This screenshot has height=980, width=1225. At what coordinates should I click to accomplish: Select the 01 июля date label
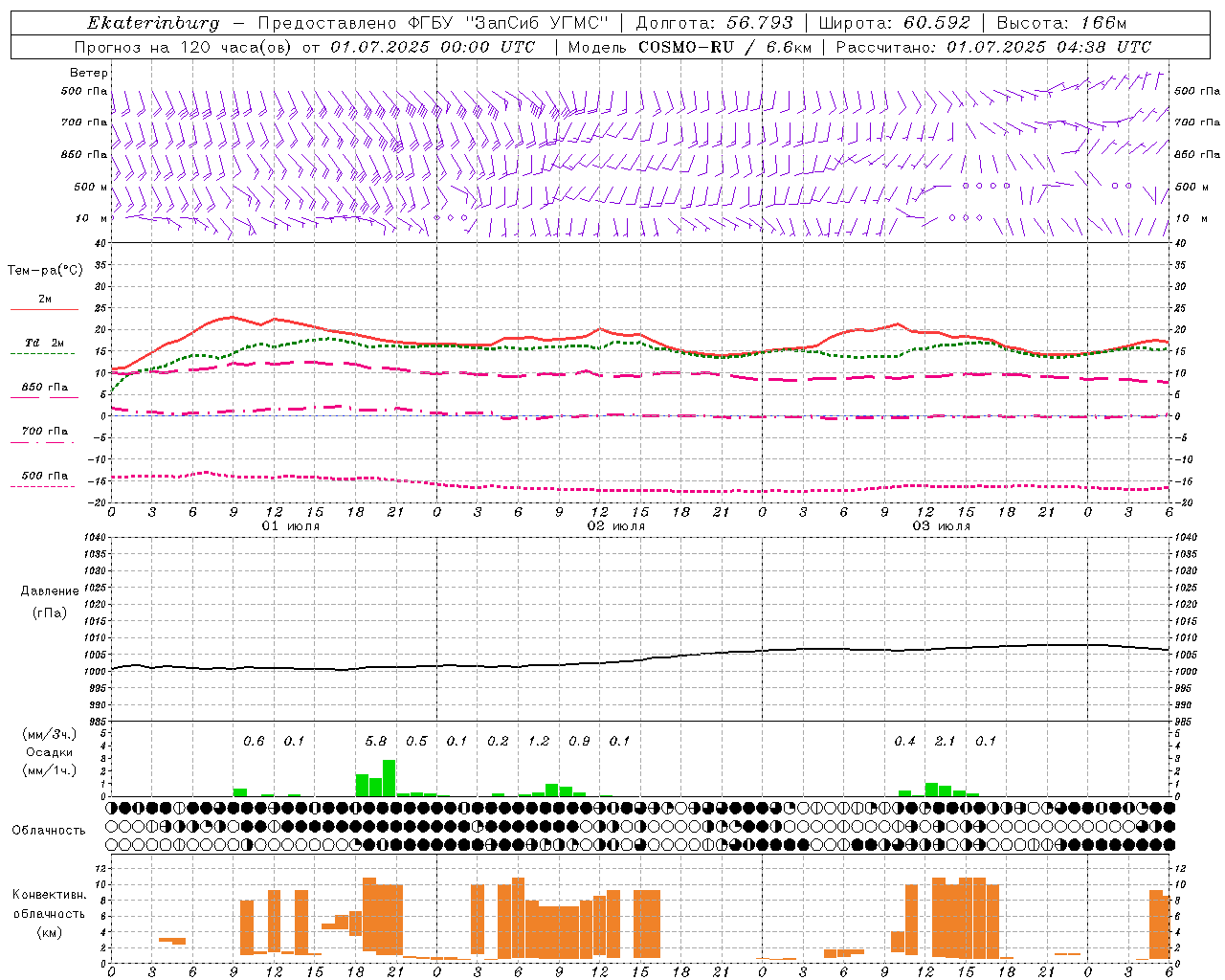pyautogui.click(x=291, y=526)
